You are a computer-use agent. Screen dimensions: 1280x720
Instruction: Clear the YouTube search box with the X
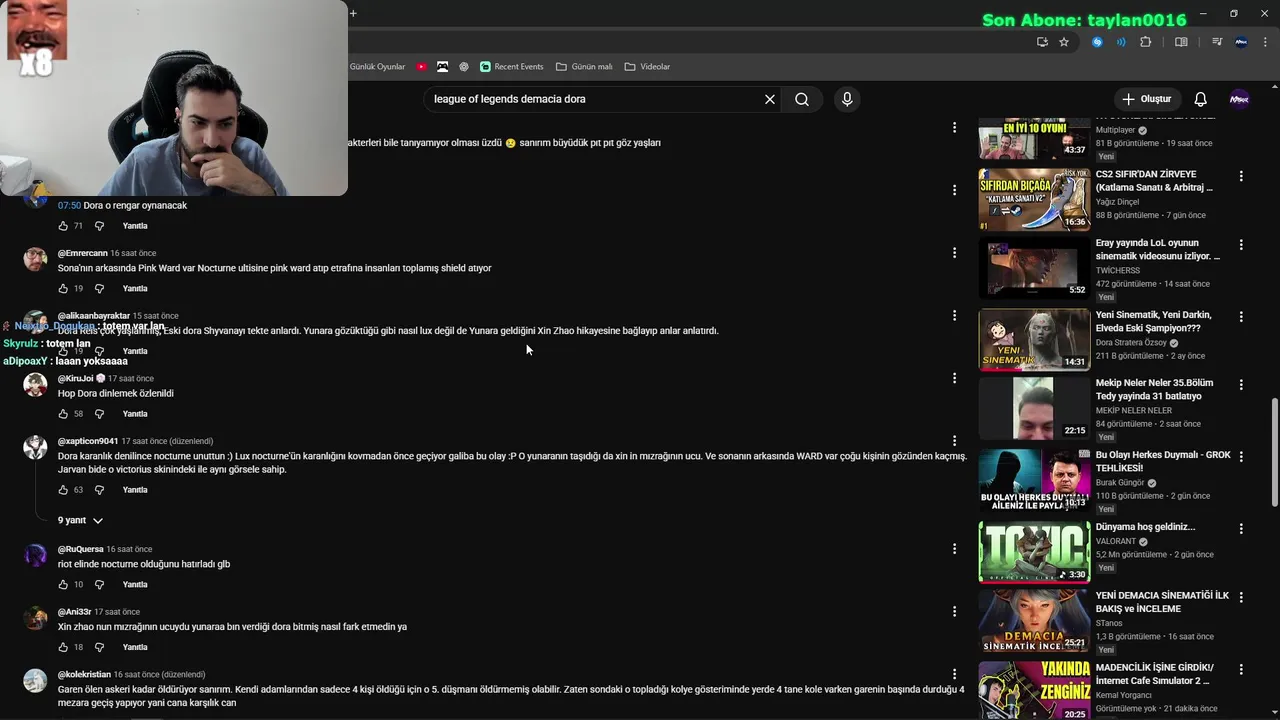point(770,99)
